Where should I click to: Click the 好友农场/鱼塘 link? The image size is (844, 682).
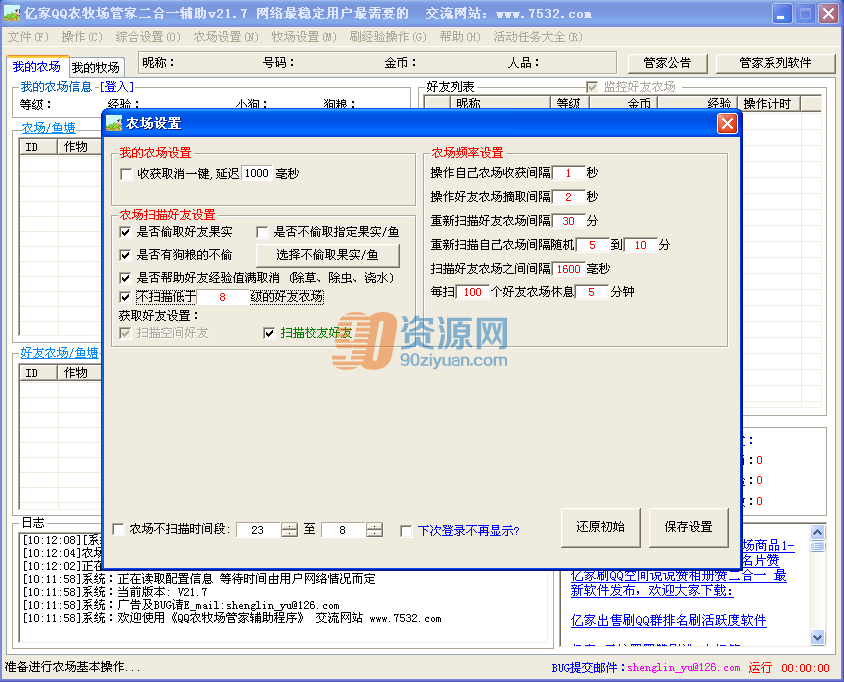(60, 353)
